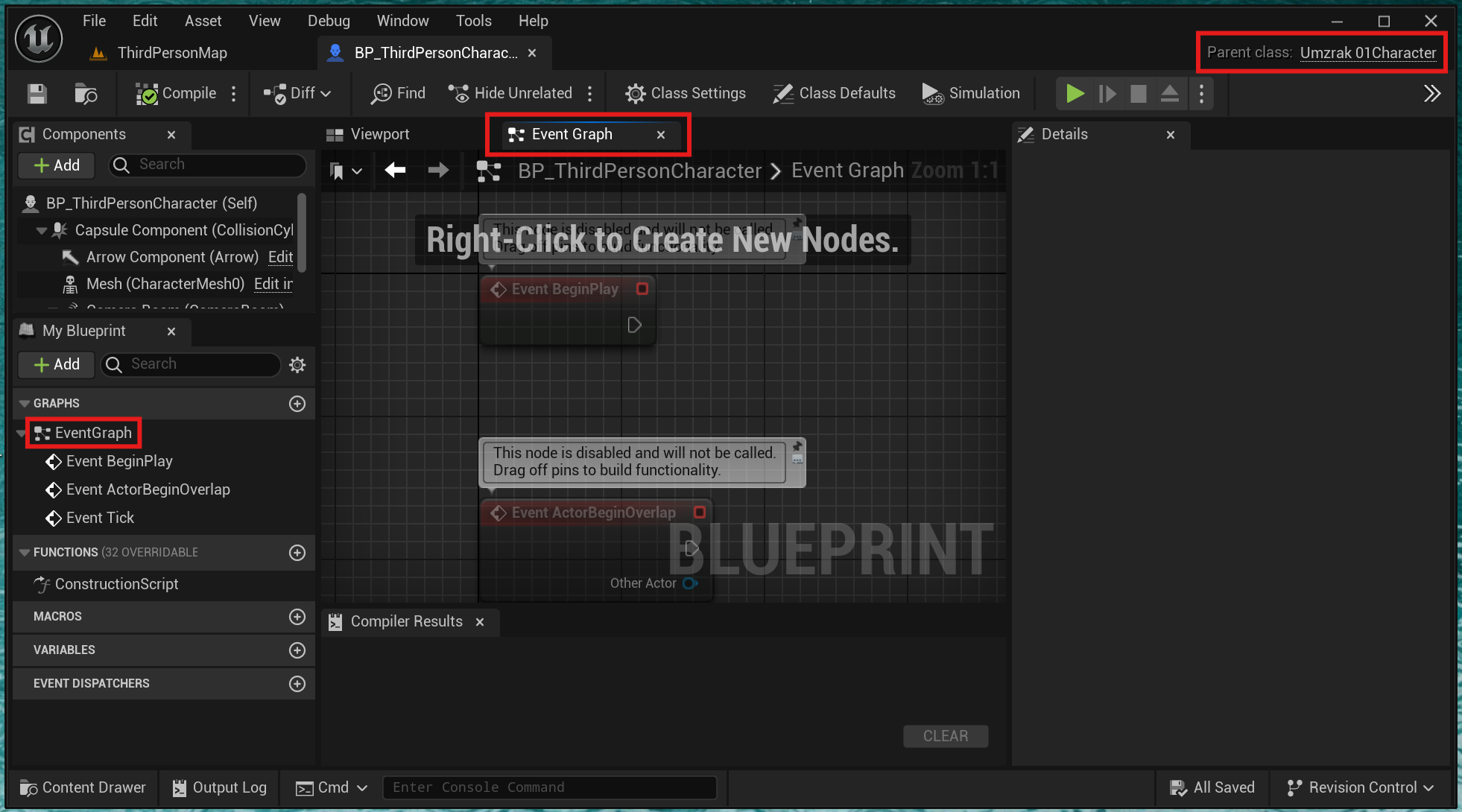1462x812 pixels.
Task: Open parent class Umzrak01Character link
Action: point(1368,53)
